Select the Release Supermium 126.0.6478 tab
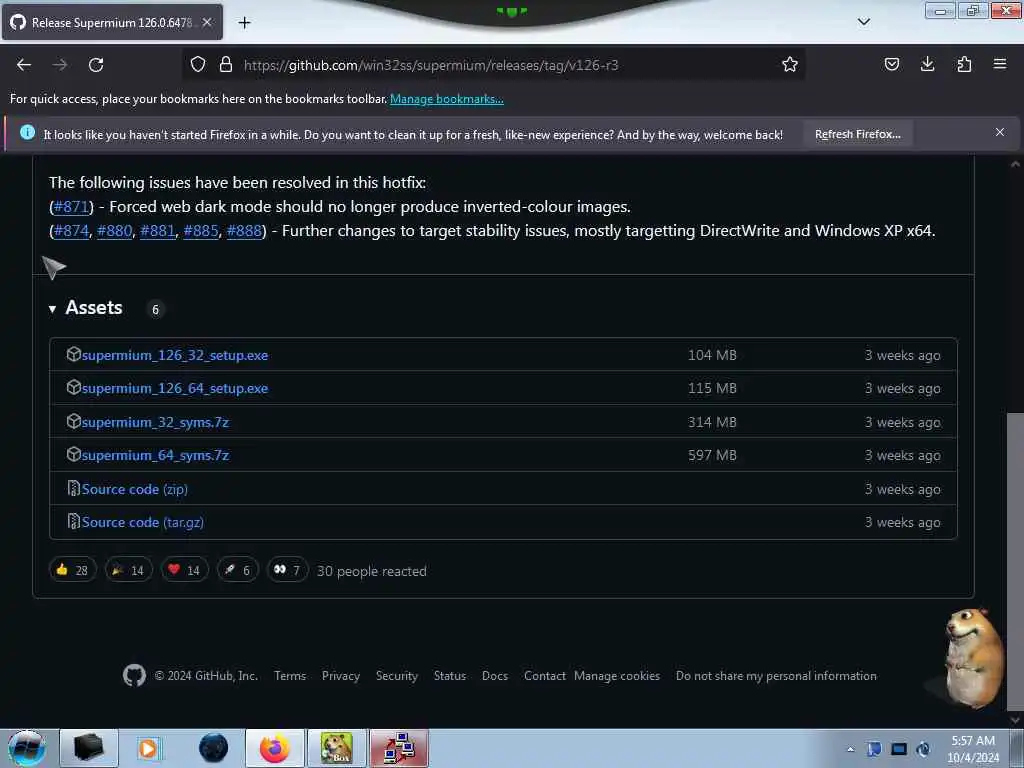 pos(112,22)
